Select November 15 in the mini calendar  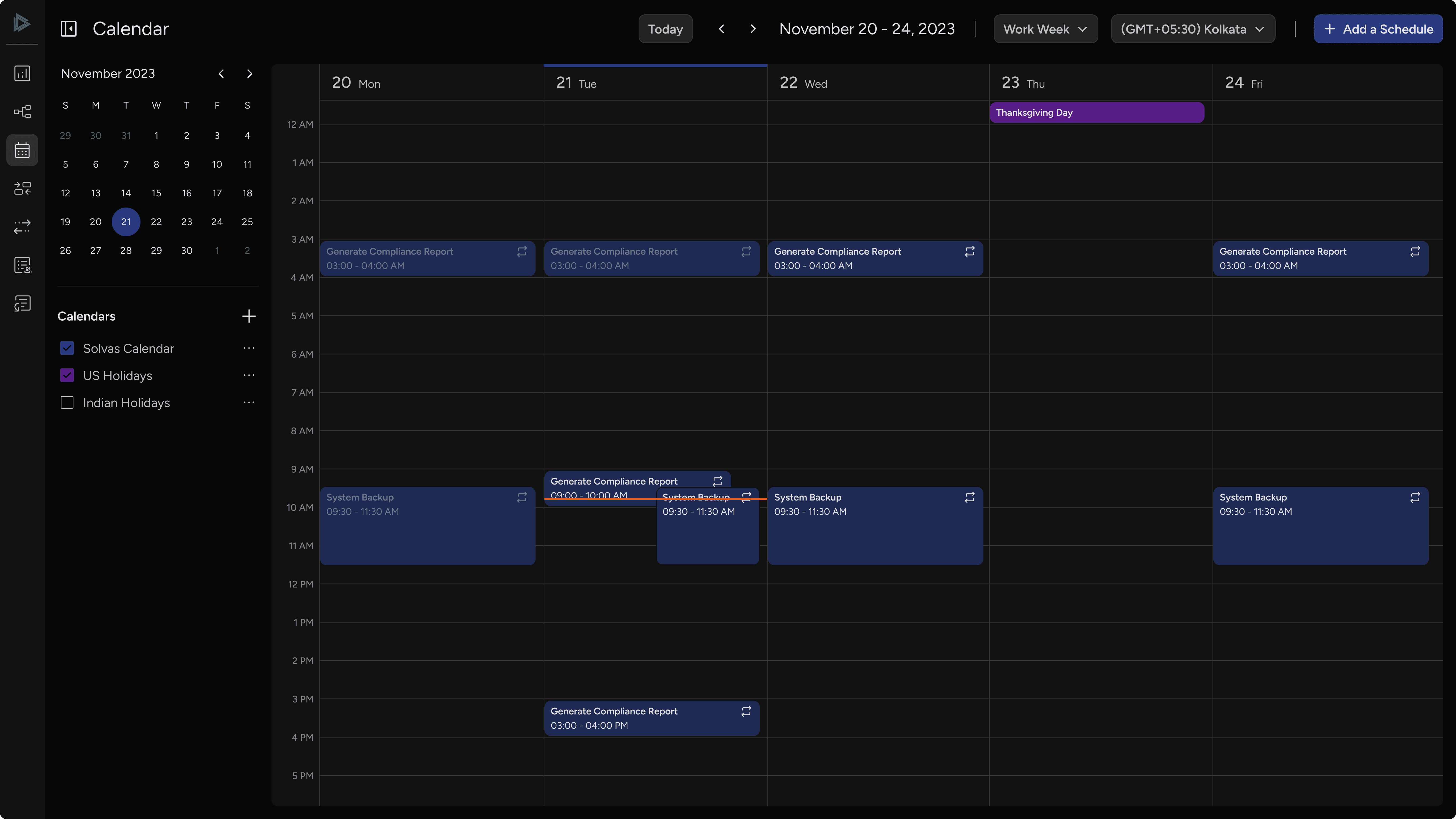pos(156,193)
